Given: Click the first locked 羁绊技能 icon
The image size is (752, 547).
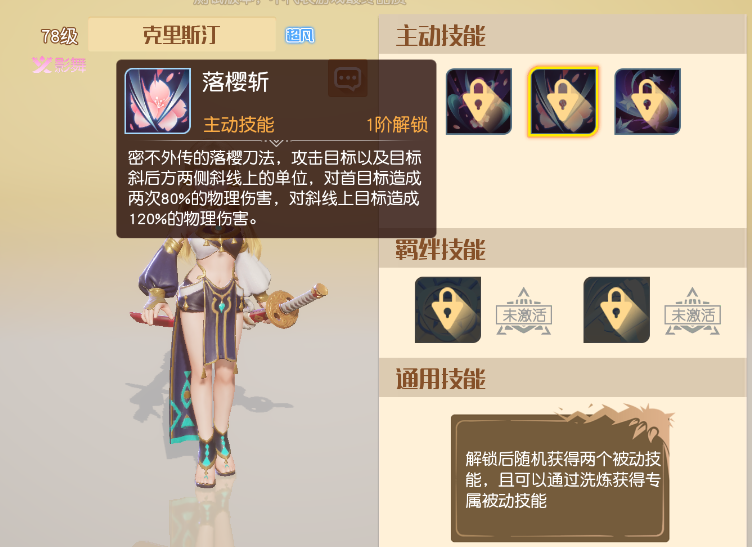Looking at the screenshot, I should (x=448, y=310).
